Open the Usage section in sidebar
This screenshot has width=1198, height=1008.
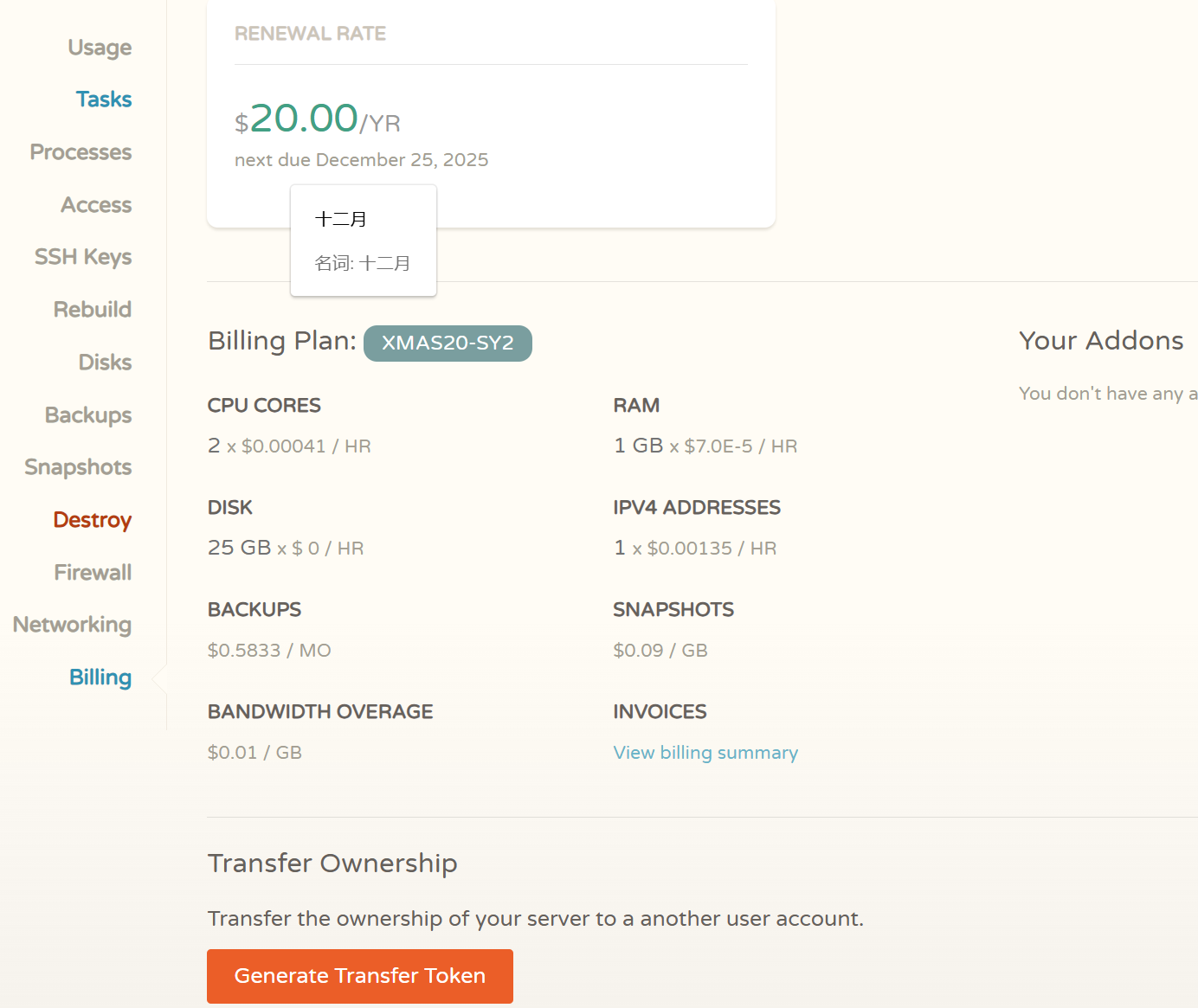100,48
